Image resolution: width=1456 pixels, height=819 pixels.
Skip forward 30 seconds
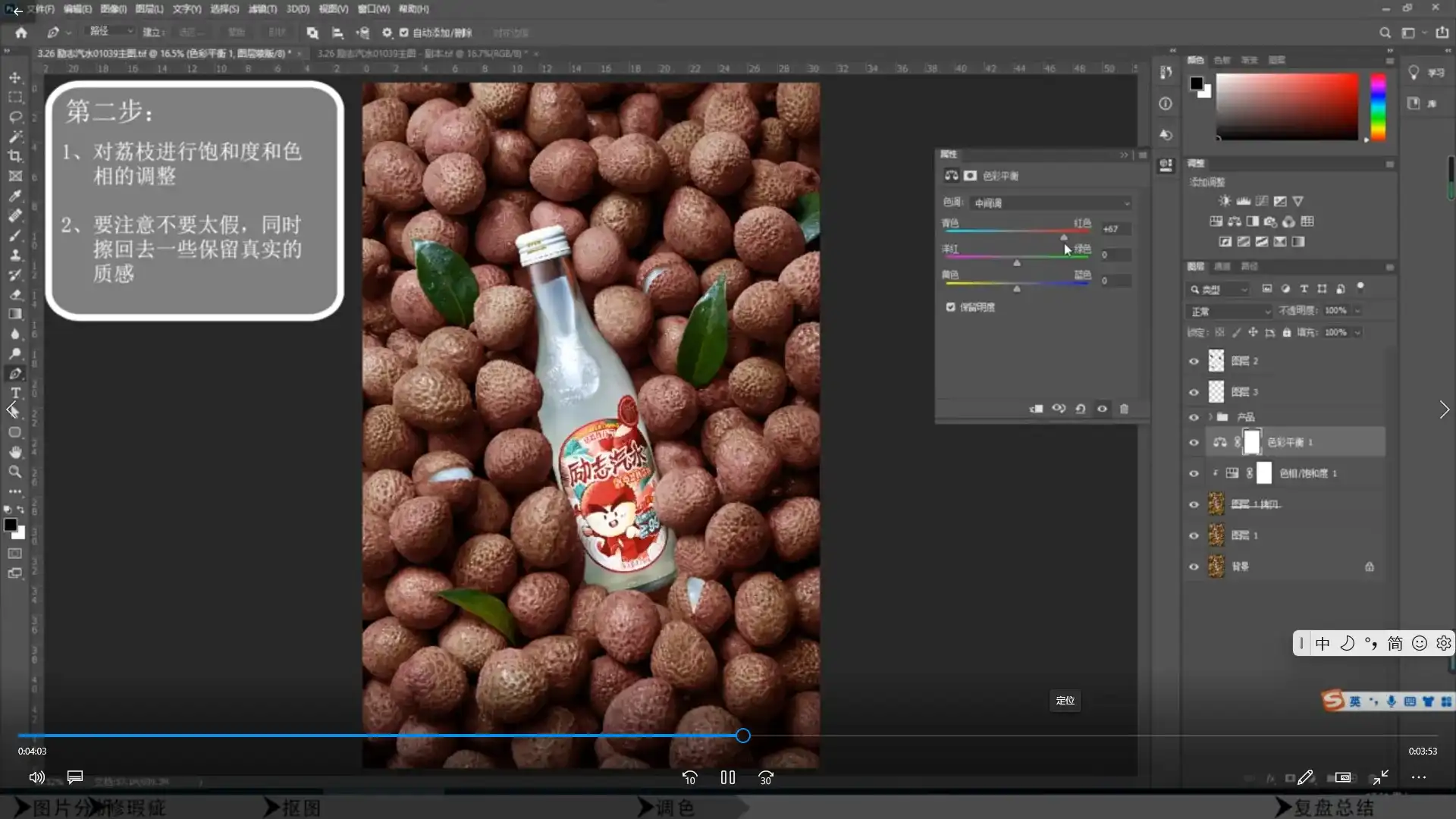click(766, 777)
